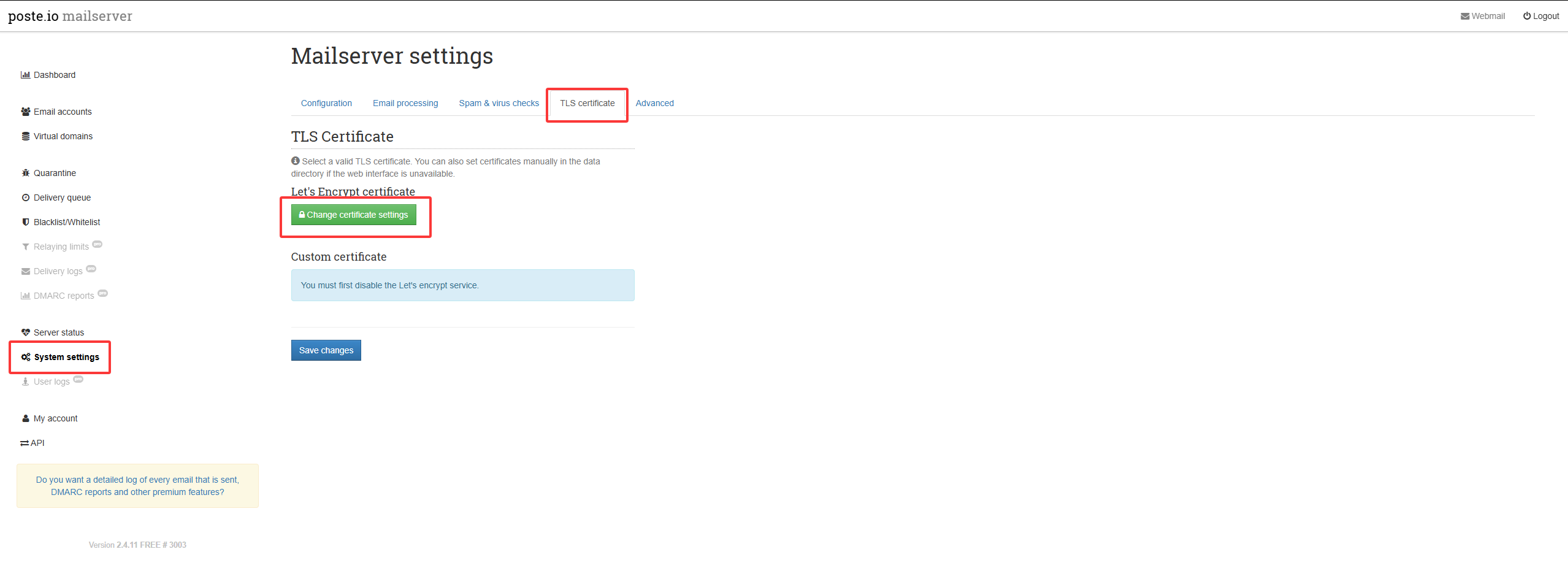Open the Spam & virus checks tab
The width and height of the screenshot is (1568, 568).
click(499, 103)
